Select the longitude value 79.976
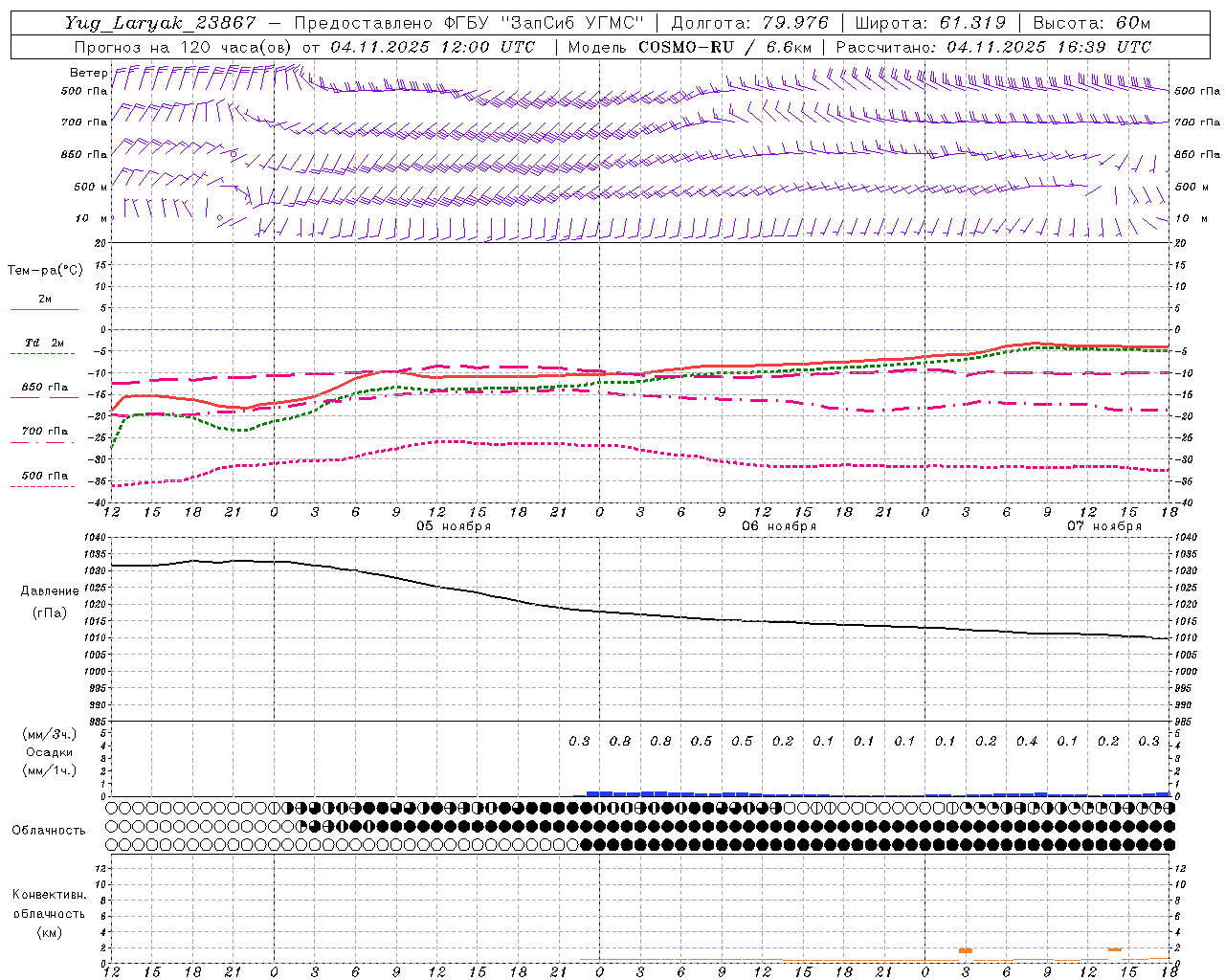 click(x=796, y=23)
